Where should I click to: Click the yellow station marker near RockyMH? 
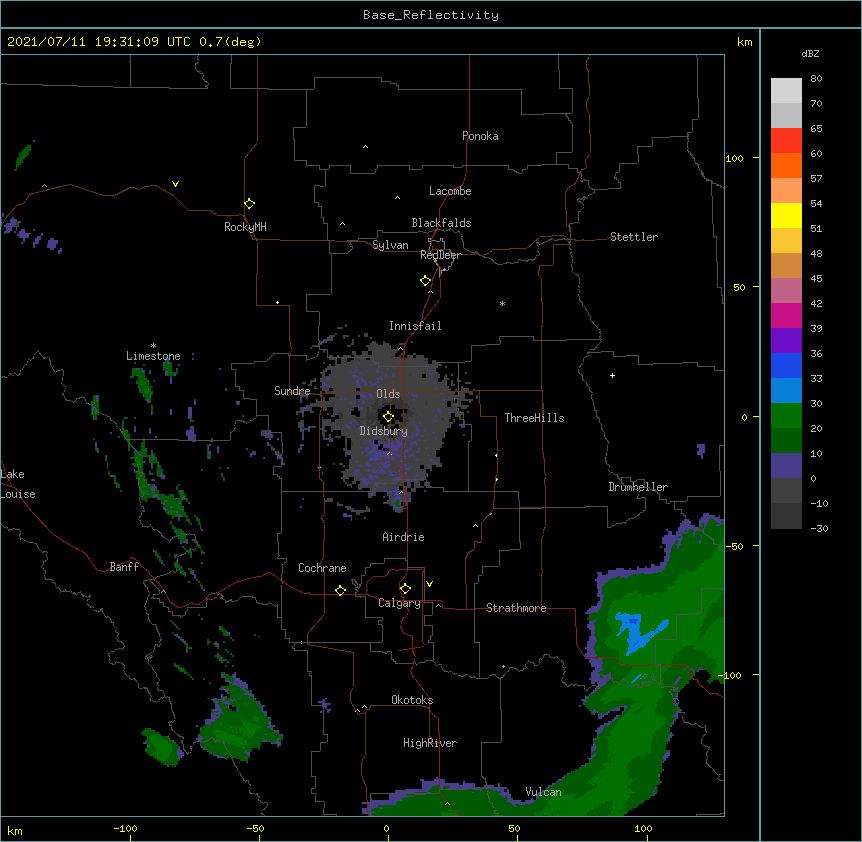[249, 204]
